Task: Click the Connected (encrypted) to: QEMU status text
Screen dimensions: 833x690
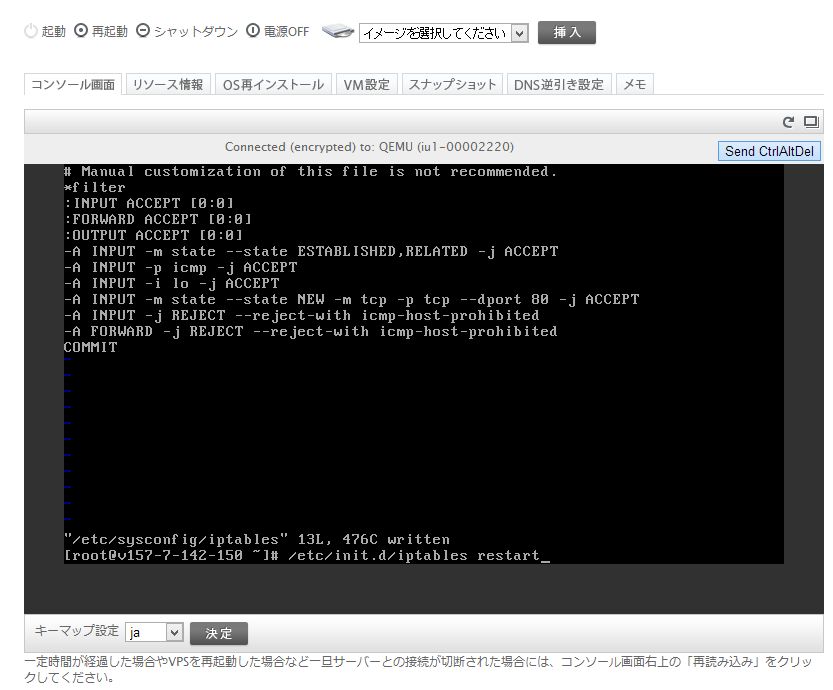Action: 369,147
